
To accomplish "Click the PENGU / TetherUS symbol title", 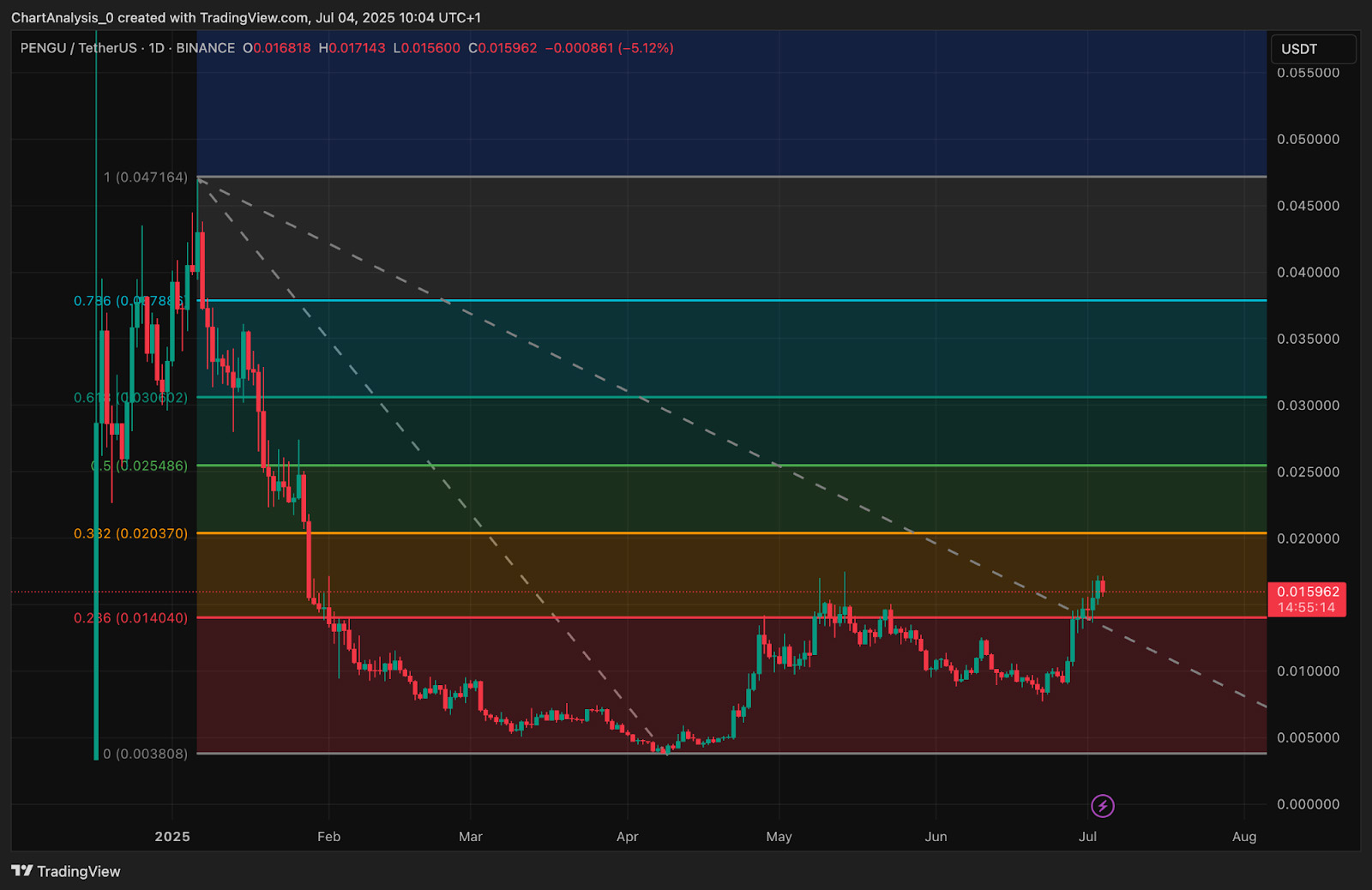I will 77,48.
